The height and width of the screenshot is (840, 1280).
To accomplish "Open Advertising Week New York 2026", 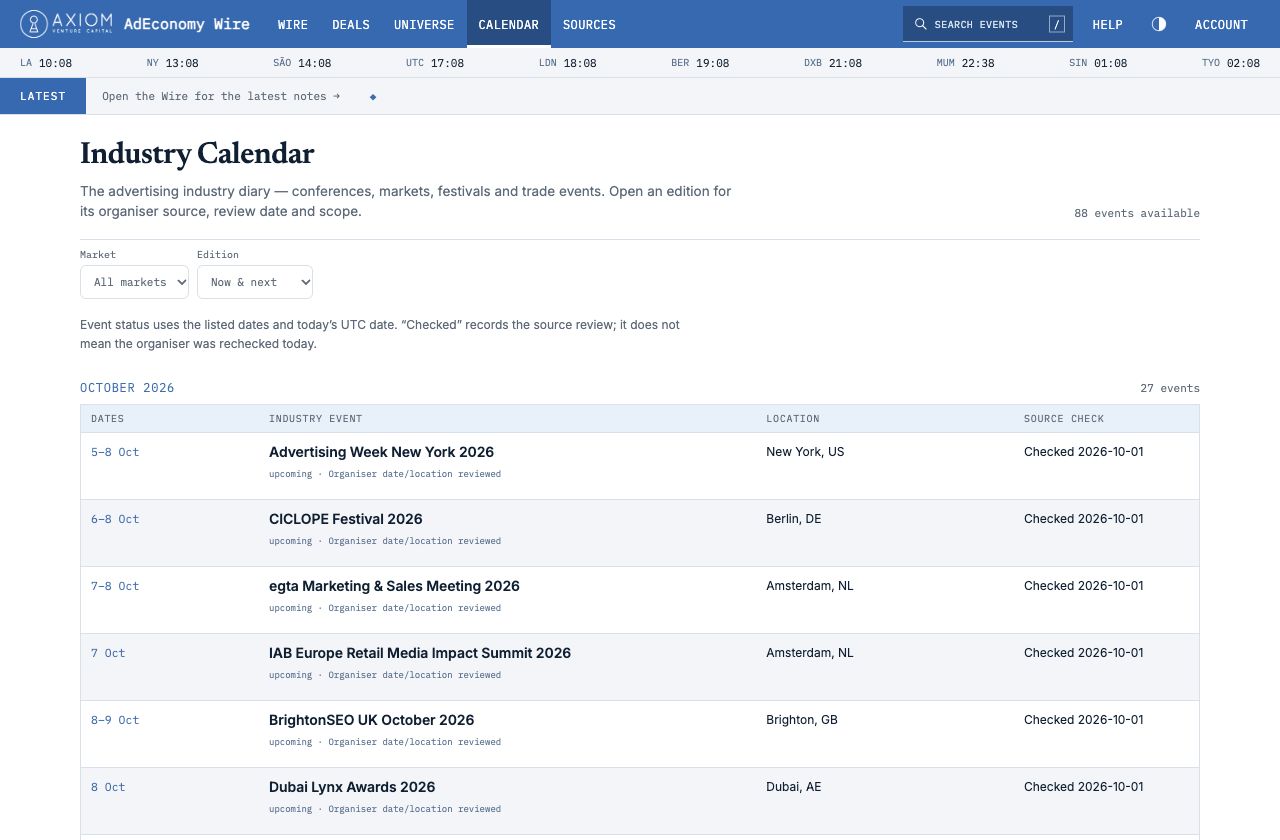I will click(381, 452).
